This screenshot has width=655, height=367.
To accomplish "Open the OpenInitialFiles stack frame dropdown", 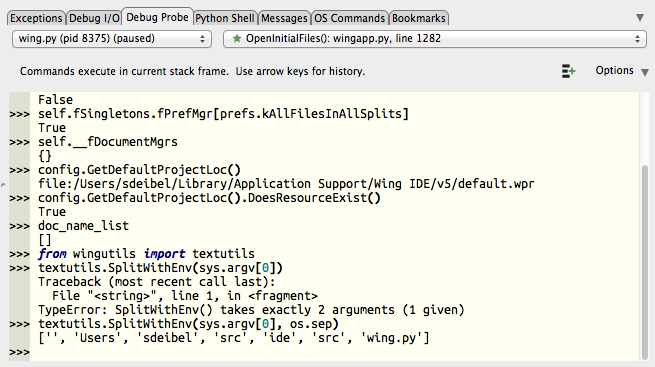I will click(x=435, y=39).
